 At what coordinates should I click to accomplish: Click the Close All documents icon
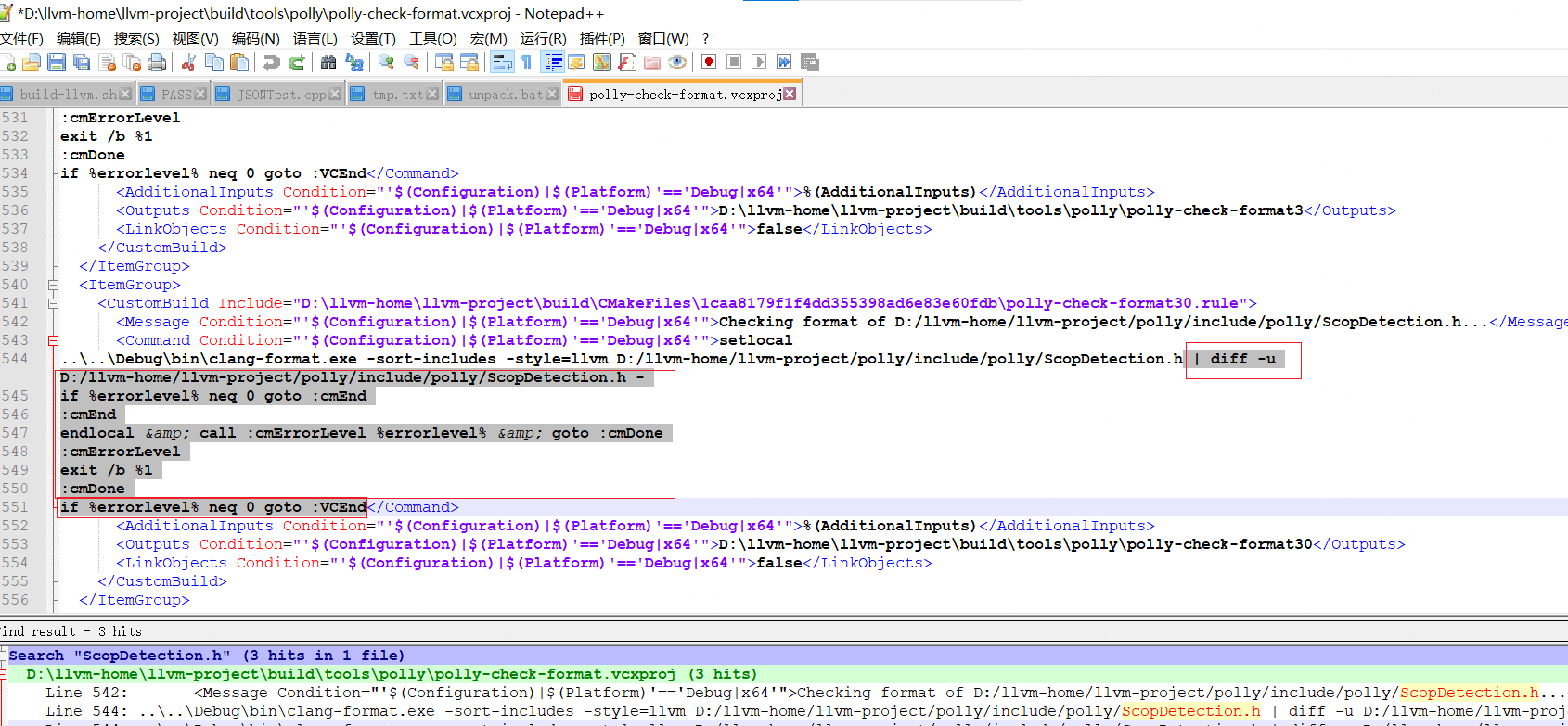coord(133,62)
